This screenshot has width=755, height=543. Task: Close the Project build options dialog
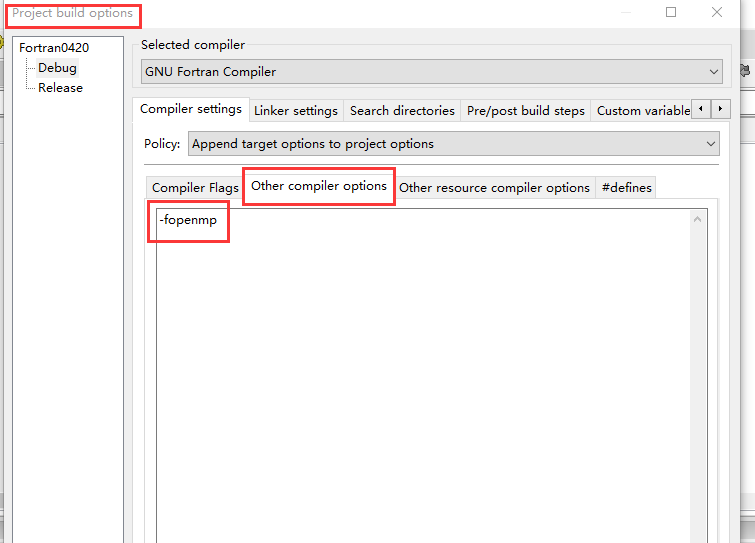(717, 13)
